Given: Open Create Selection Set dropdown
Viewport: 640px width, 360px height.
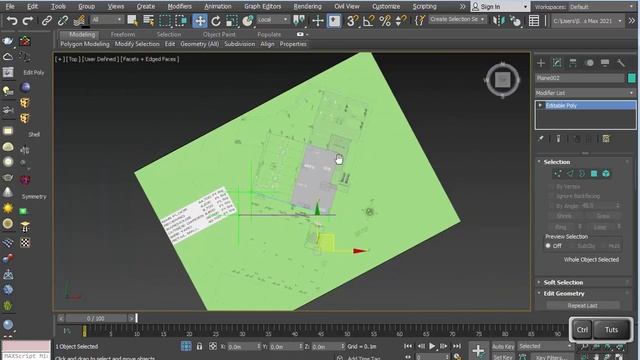Looking at the screenshot, I should point(457,20).
